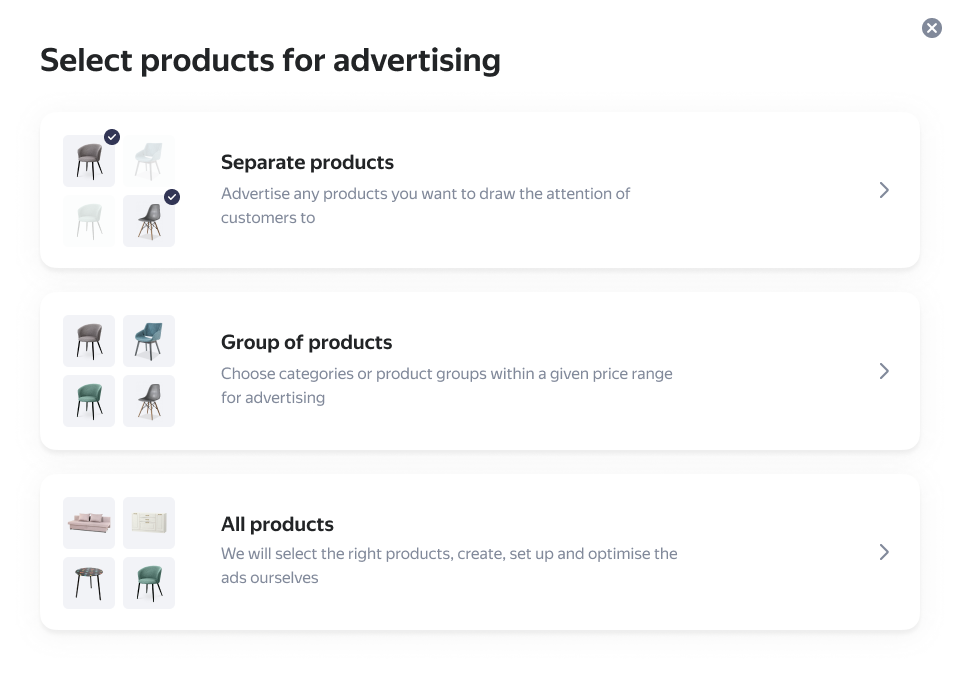Click the green velvet chair in Group of products
Image resolution: width=960 pixels, height=678 pixels.
pyautogui.click(x=89, y=401)
